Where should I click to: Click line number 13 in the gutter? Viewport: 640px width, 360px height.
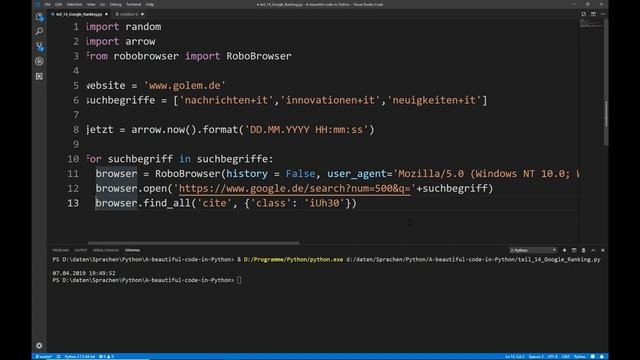click(73, 203)
